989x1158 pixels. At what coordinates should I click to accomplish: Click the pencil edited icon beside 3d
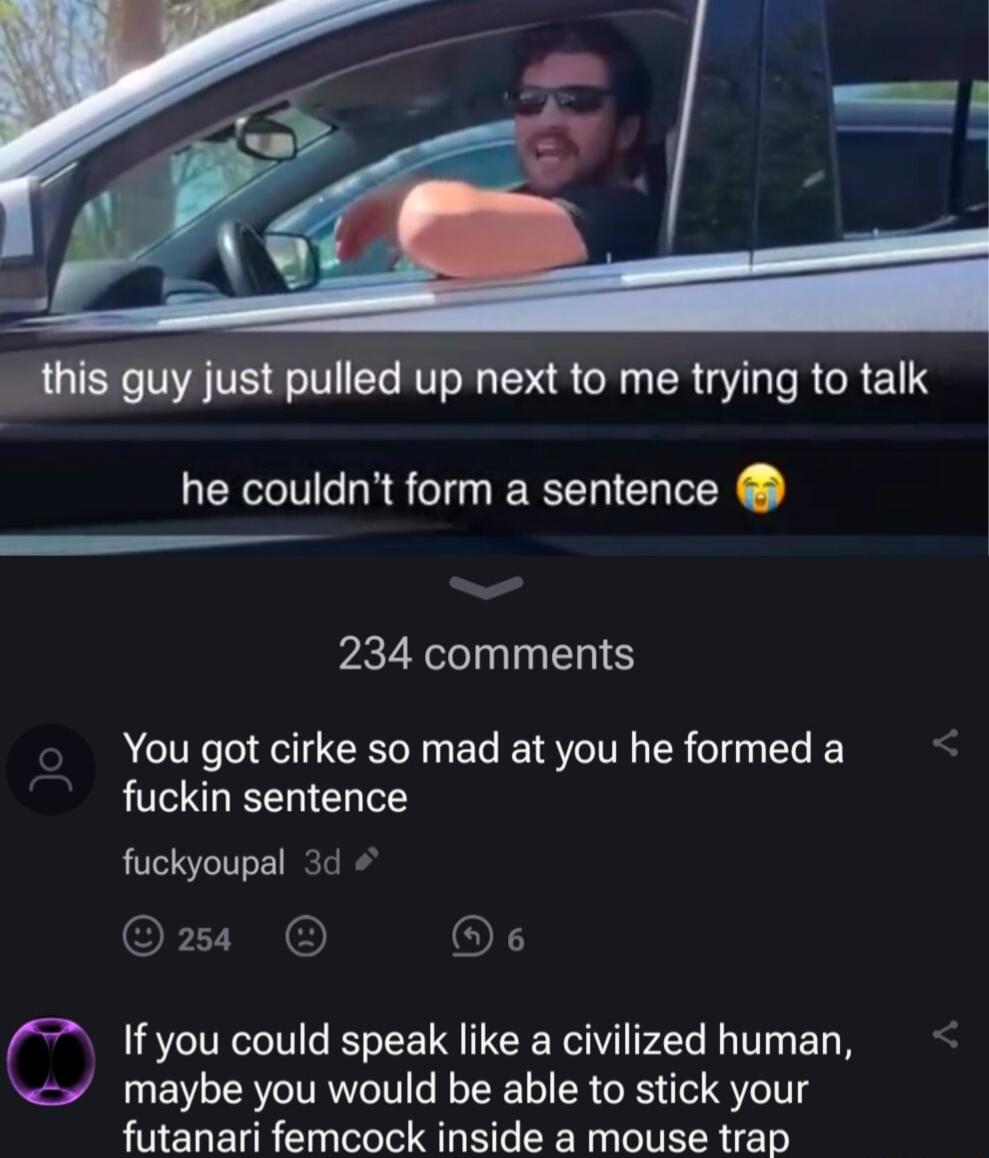(367, 860)
